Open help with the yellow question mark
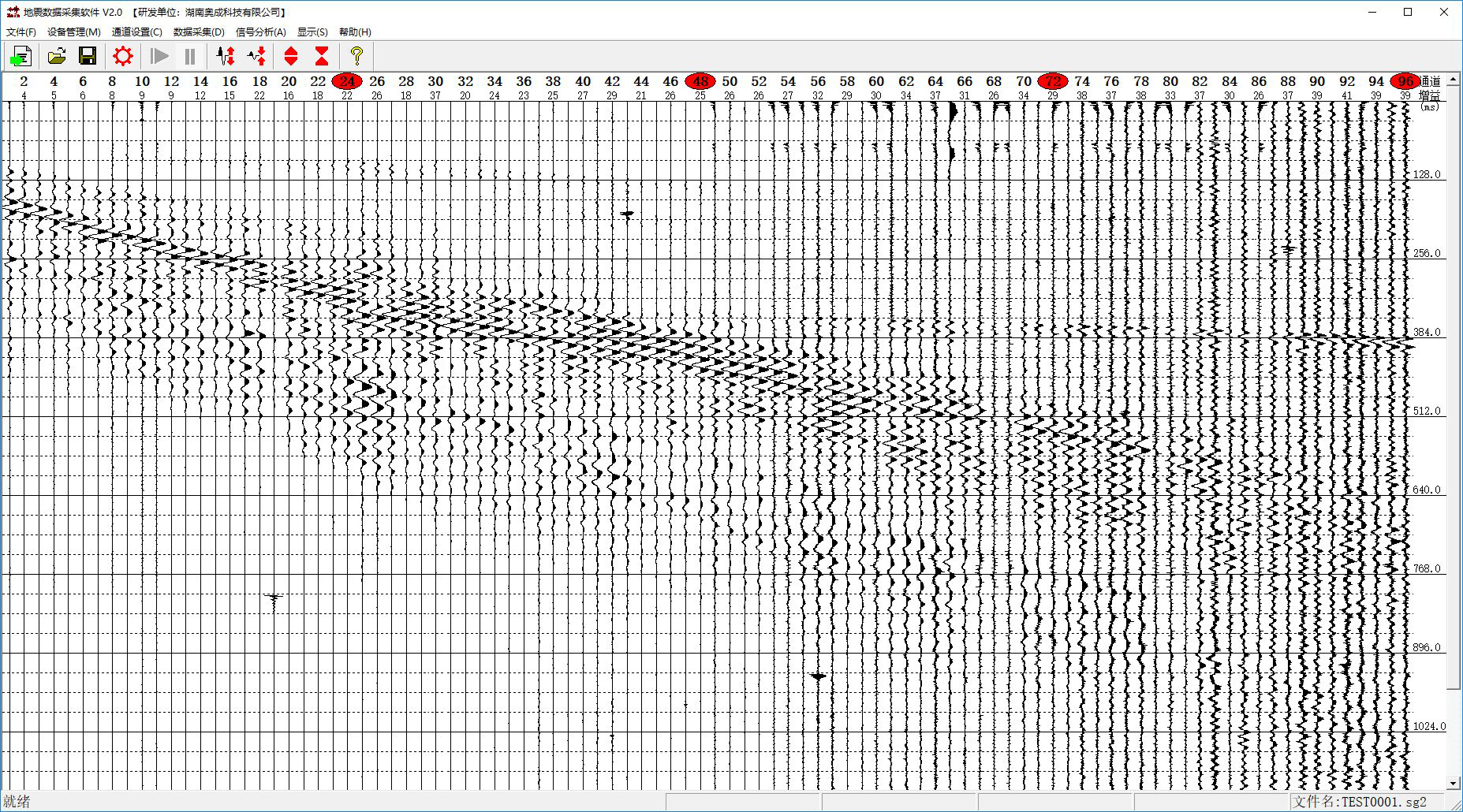The height and width of the screenshot is (812, 1463). [x=356, y=57]
